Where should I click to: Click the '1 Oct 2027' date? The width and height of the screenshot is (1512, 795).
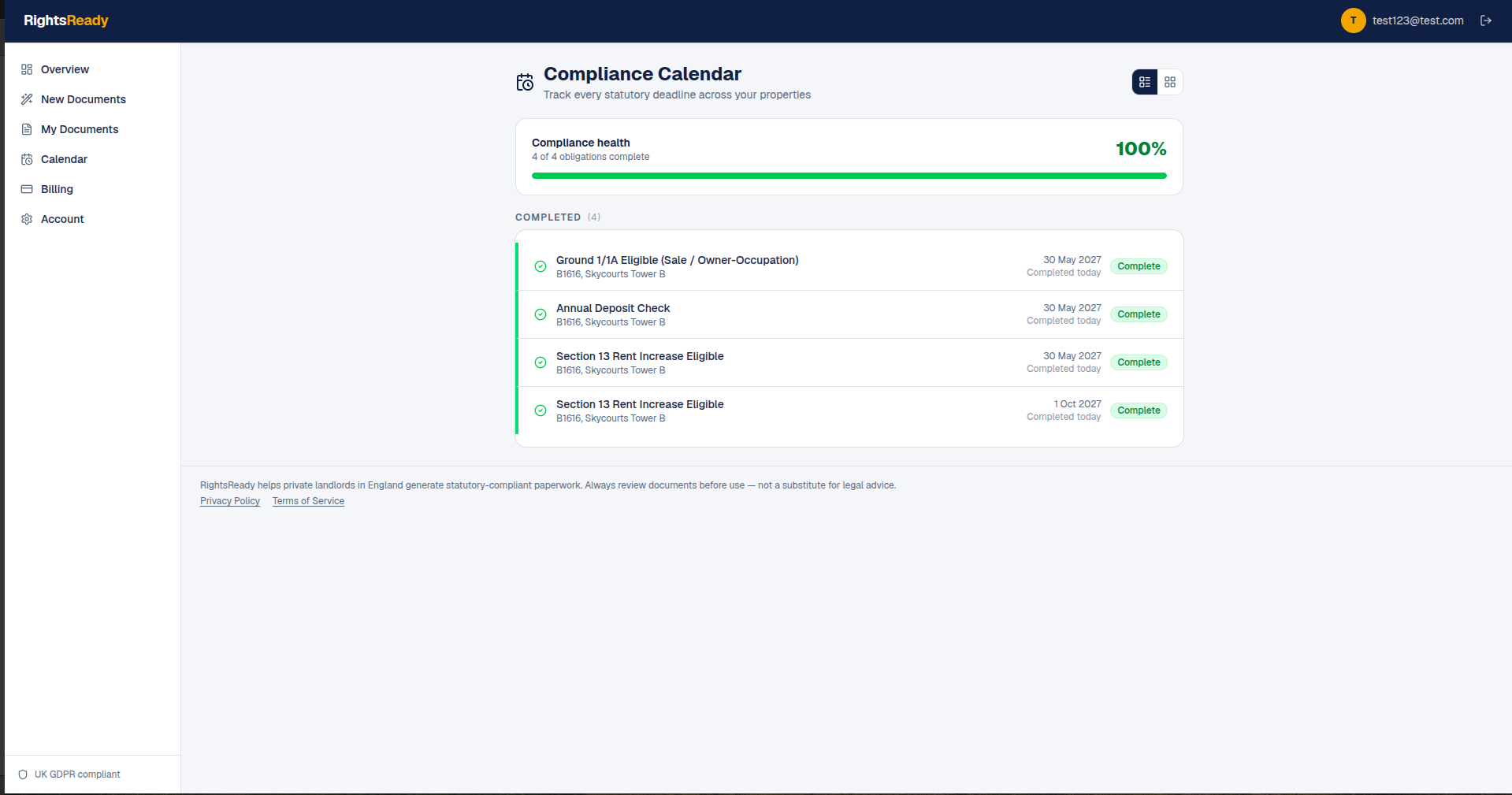pos(1078,404)
